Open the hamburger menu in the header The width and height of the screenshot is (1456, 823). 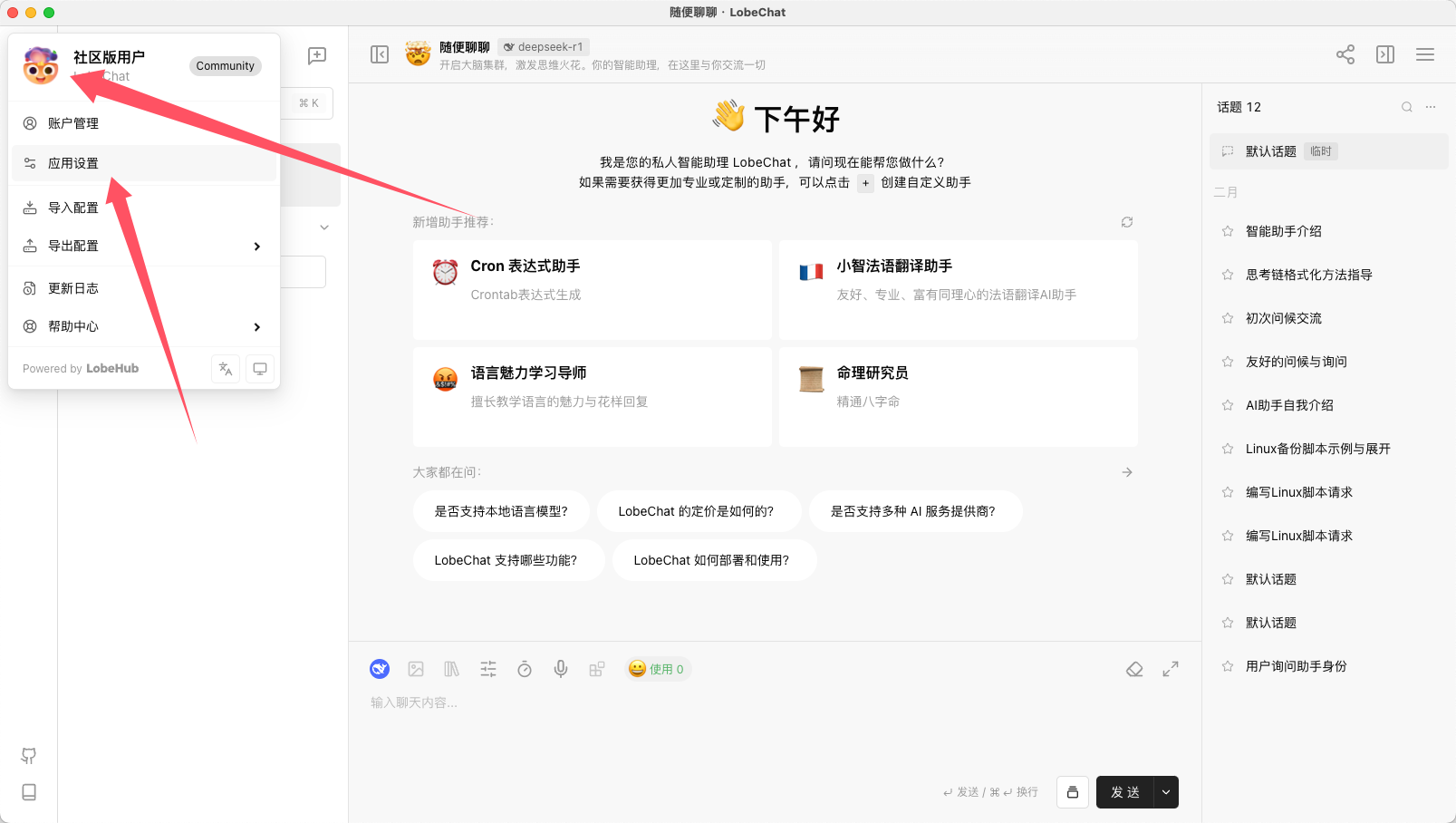(x=1425, y=54)
